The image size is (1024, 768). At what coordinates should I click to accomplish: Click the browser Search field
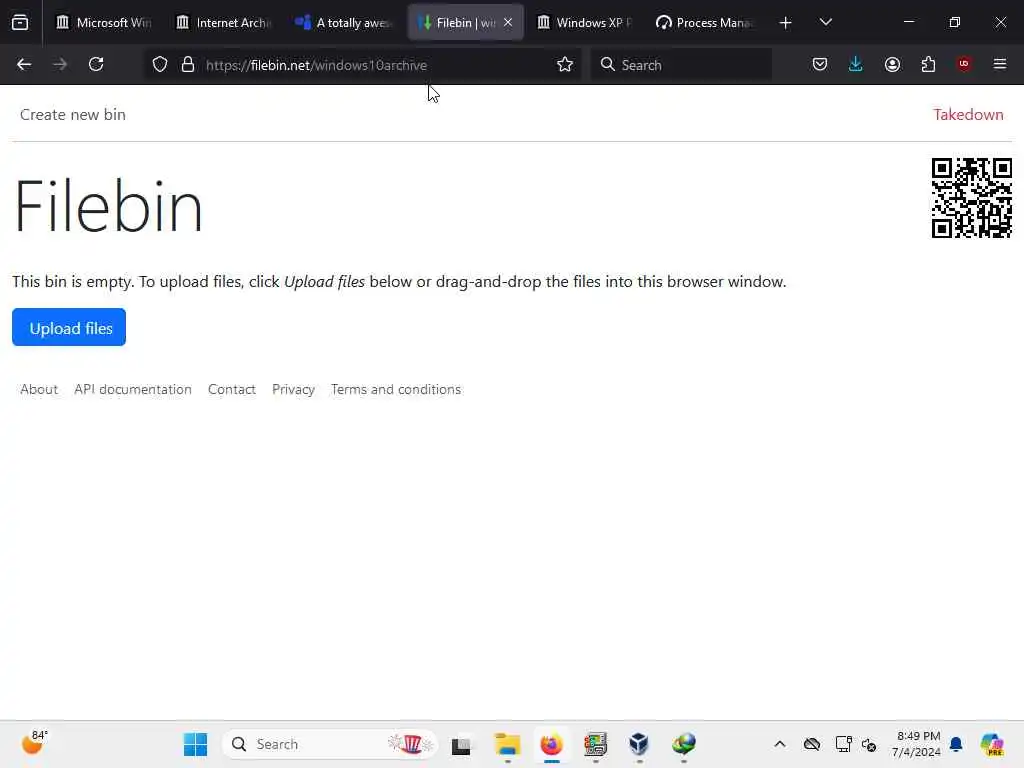coord(680,65)
